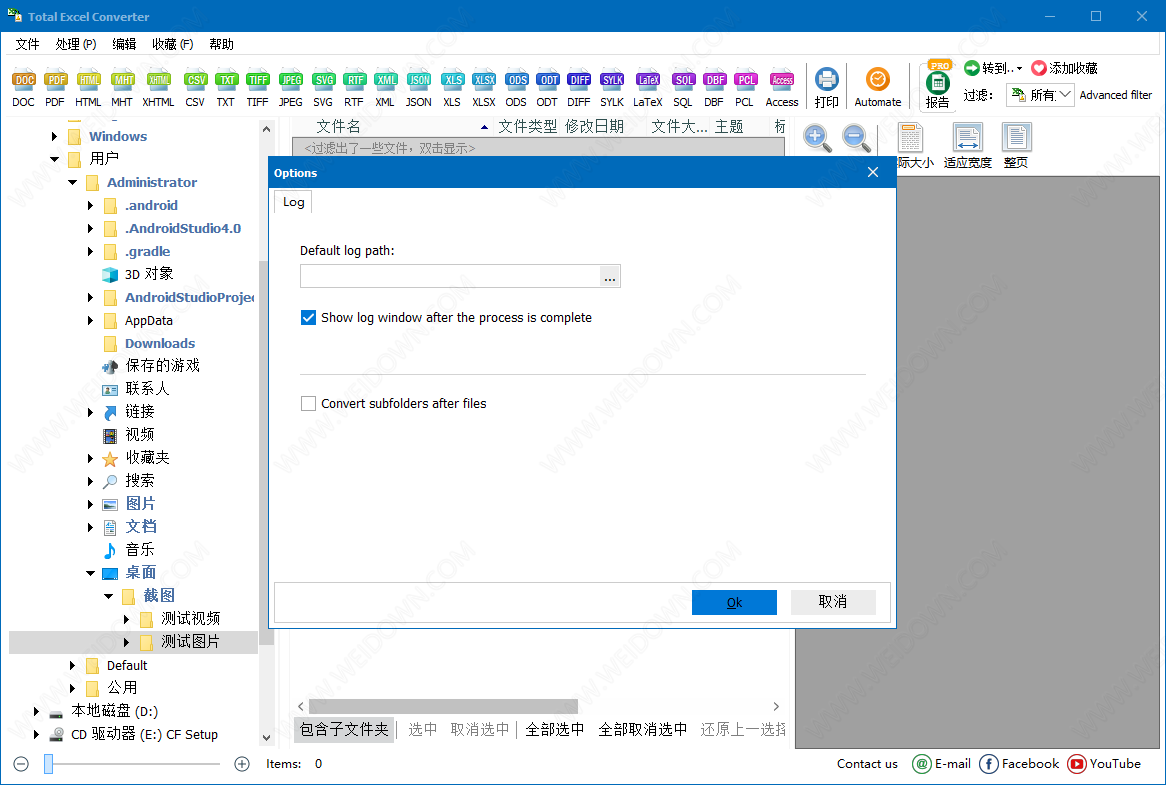Select ODS format icon
Image resolution: width=1166 pixels, height=785 pixels.
click(x=516, y=88)
